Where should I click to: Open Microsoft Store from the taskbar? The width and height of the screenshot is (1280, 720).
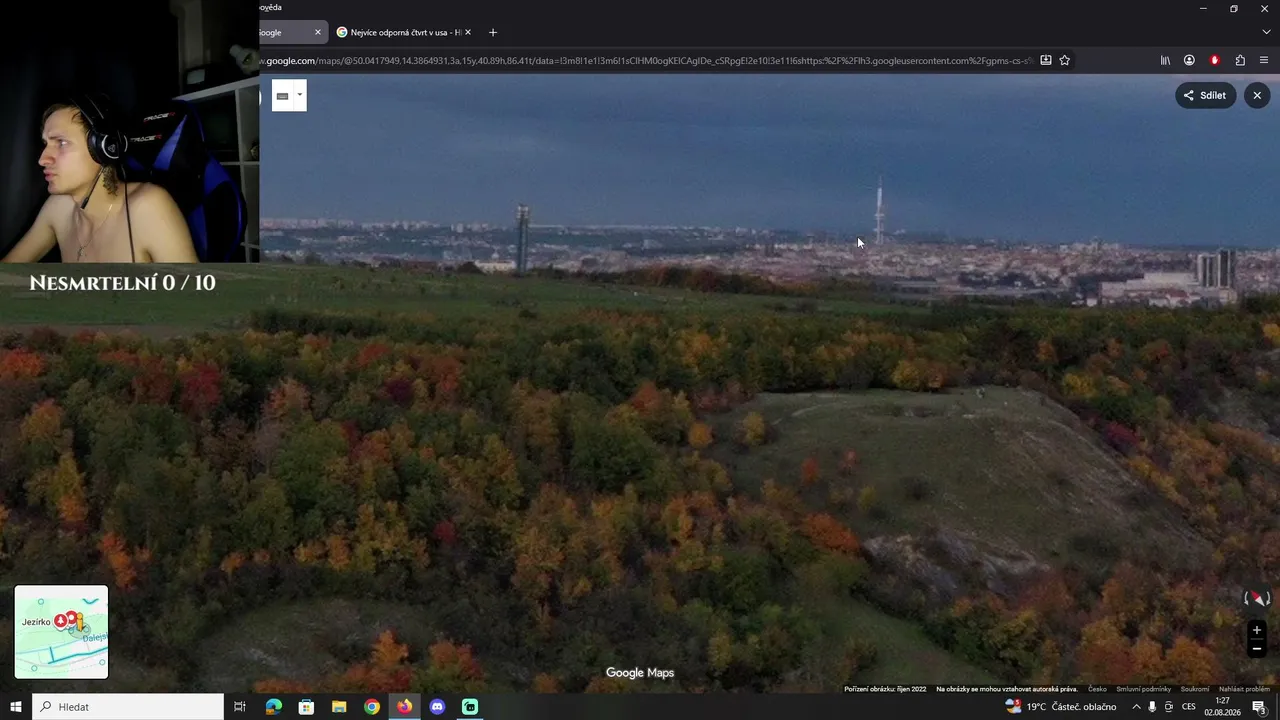click(x=306, y=707)
